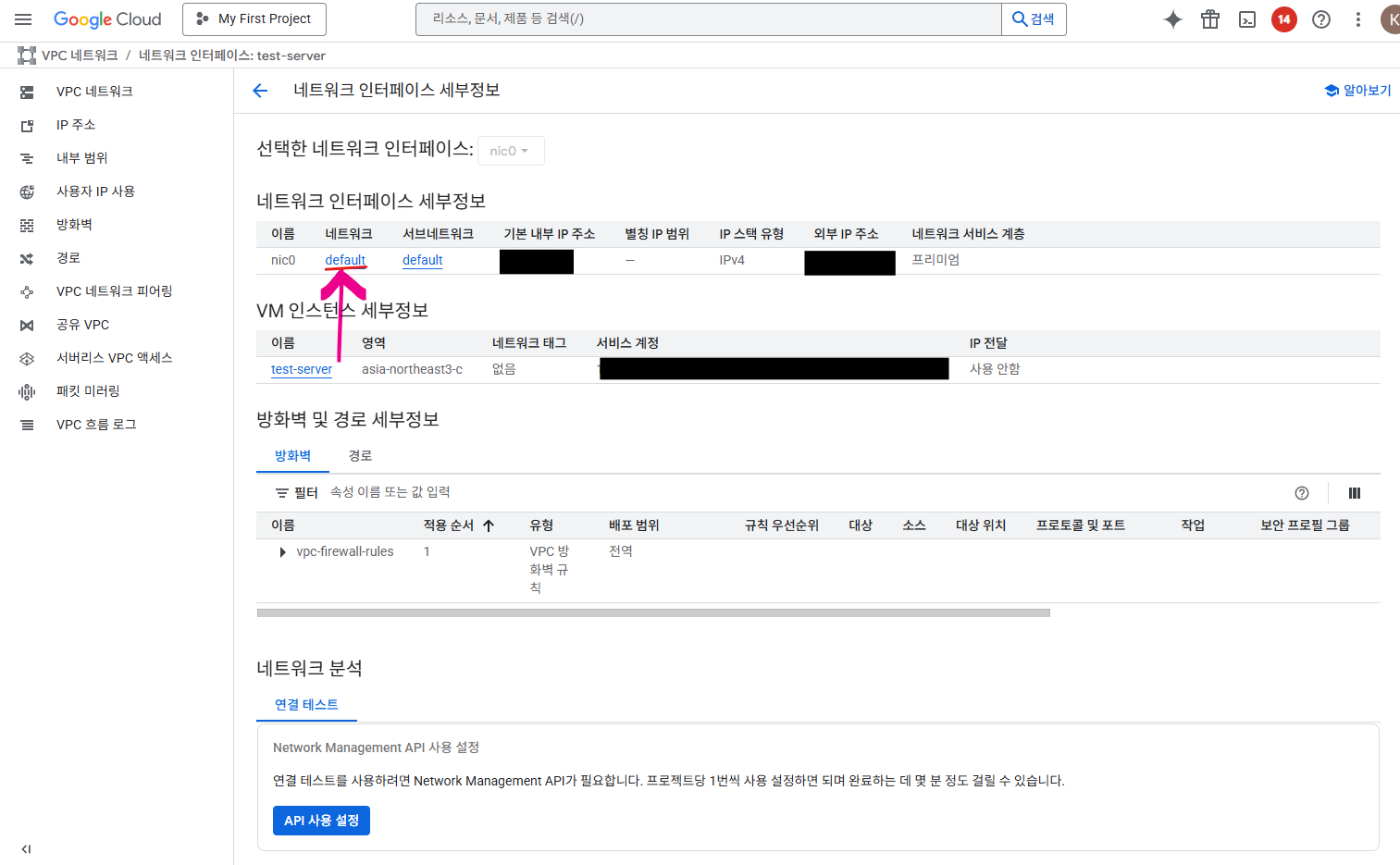Open the user account avatar
This screenshot has height=865, width=1400.
(1391, 19)
